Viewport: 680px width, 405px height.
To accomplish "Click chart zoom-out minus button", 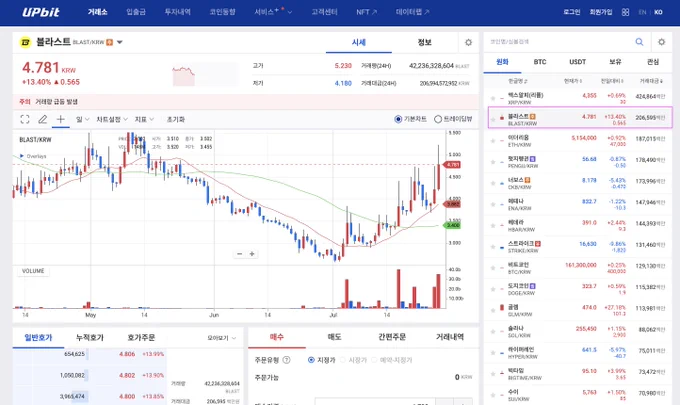I will (239, 254).
